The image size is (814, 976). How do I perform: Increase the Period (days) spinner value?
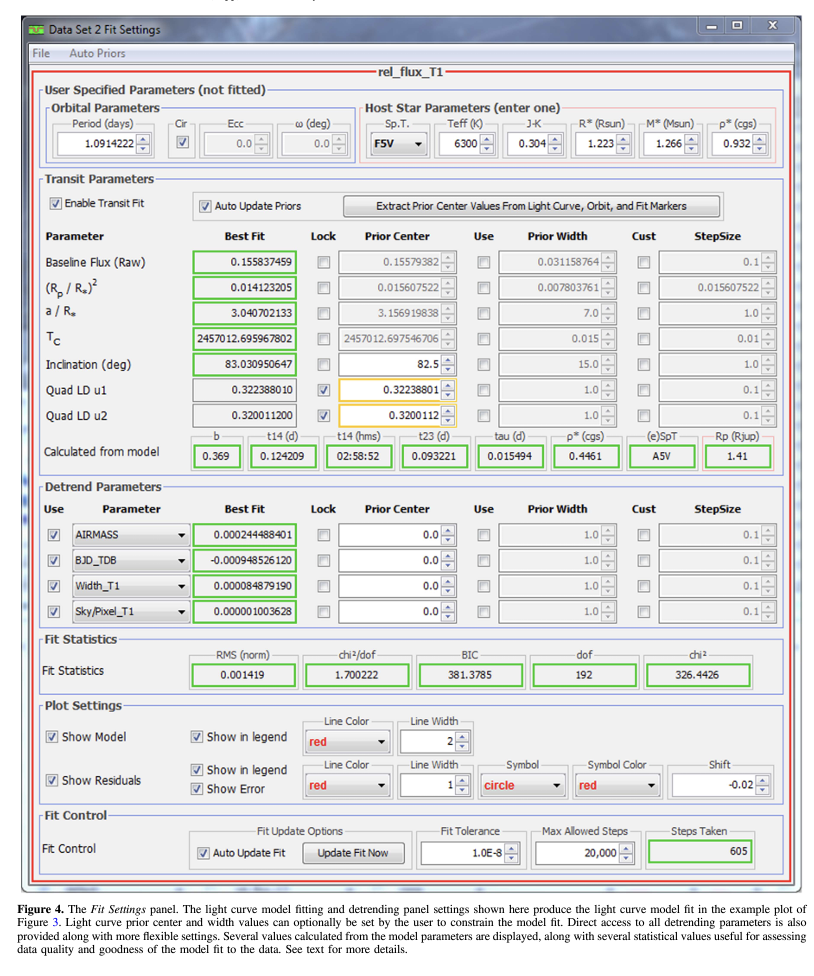click(x=143, y=139)
